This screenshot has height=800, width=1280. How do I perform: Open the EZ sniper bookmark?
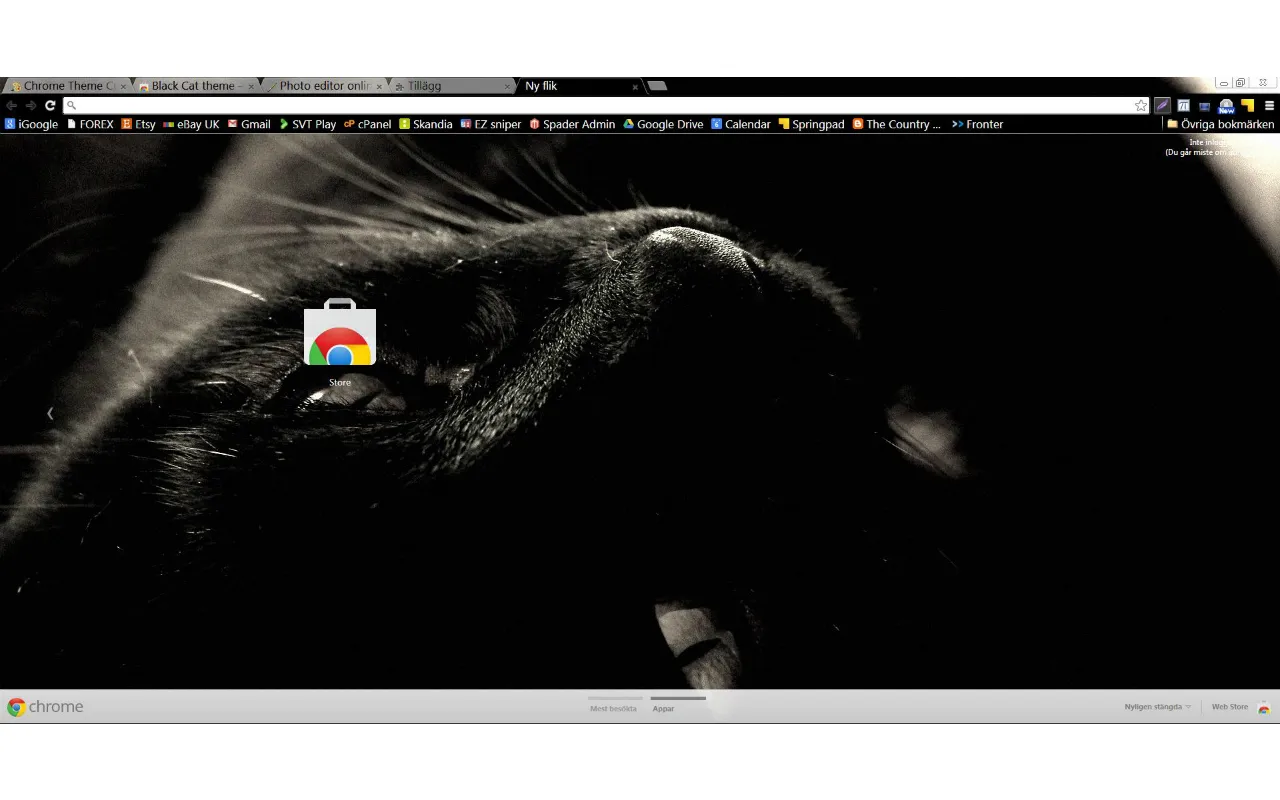[491, 124]
